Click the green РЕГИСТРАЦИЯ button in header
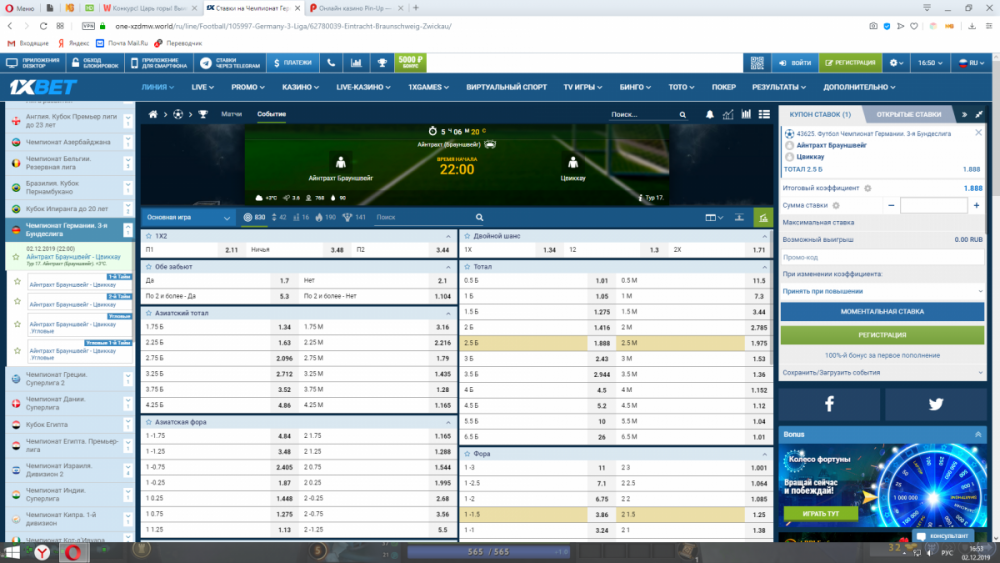Screen dimensions: 1000x563 click(x=849, y=63)
